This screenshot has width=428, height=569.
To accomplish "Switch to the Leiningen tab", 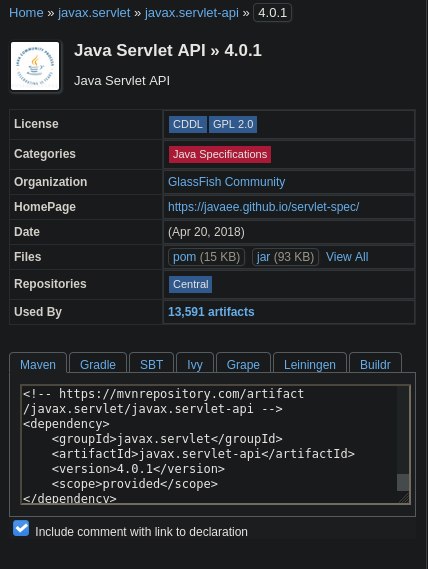I will tap(310, 364).
